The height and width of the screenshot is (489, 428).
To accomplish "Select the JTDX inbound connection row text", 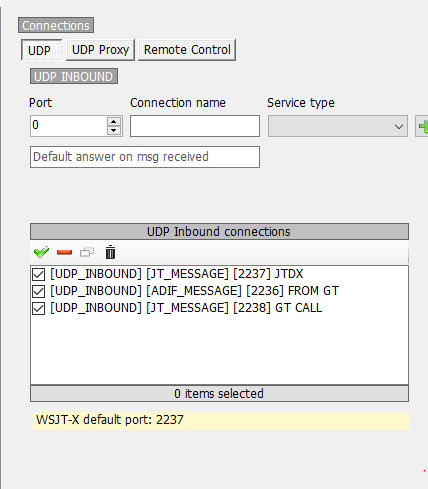I will coord(177,274).
